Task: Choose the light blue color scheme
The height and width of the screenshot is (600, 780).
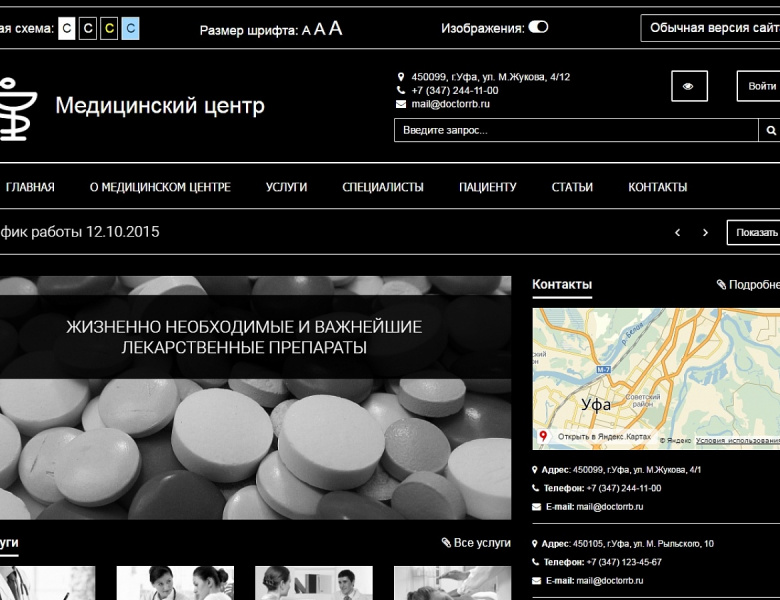Action: [x=130, y=28]
